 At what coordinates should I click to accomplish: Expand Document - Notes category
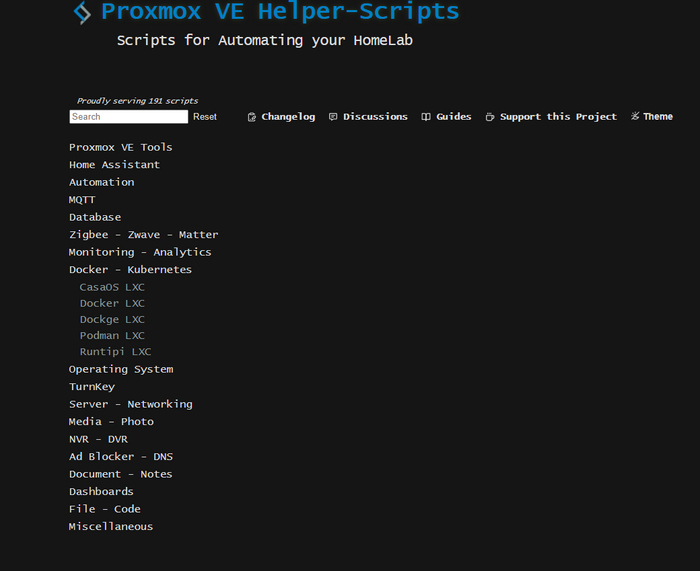[121, 474]
